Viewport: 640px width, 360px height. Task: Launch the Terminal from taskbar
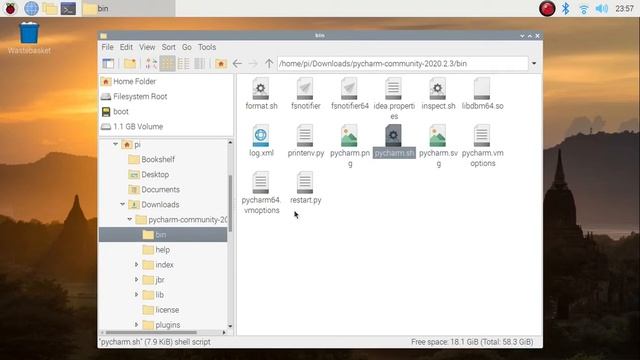coord(68,8)
